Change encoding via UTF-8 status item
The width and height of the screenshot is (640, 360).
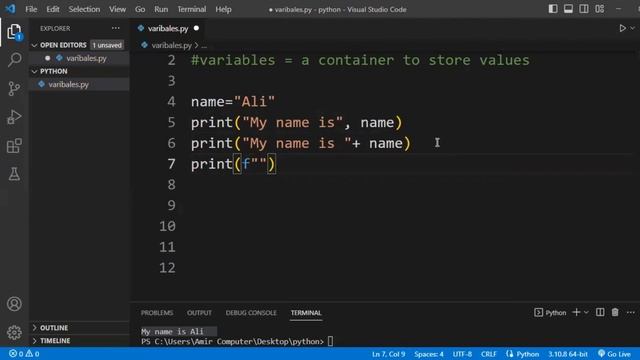pyautogui.click(x=462, y=354)
